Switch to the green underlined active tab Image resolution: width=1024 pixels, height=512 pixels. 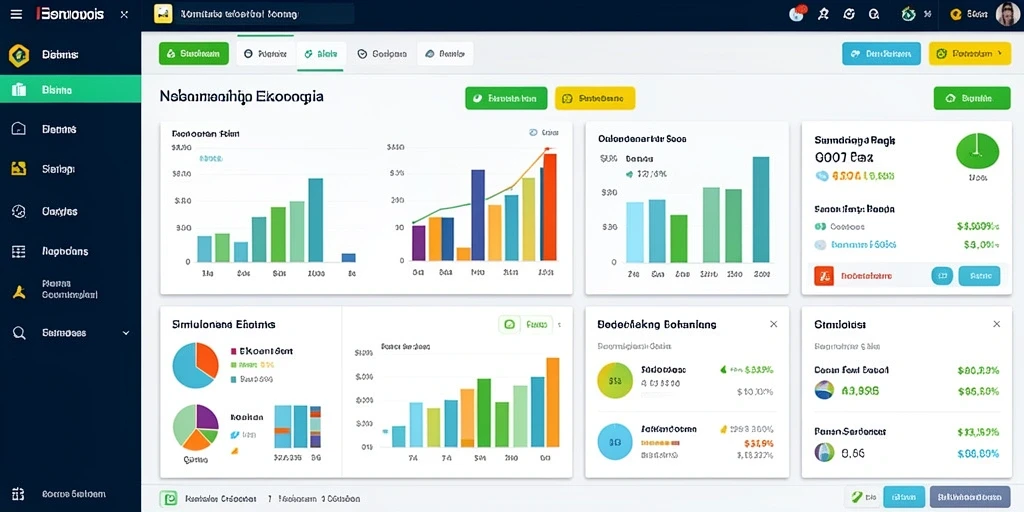click(321, 55)
